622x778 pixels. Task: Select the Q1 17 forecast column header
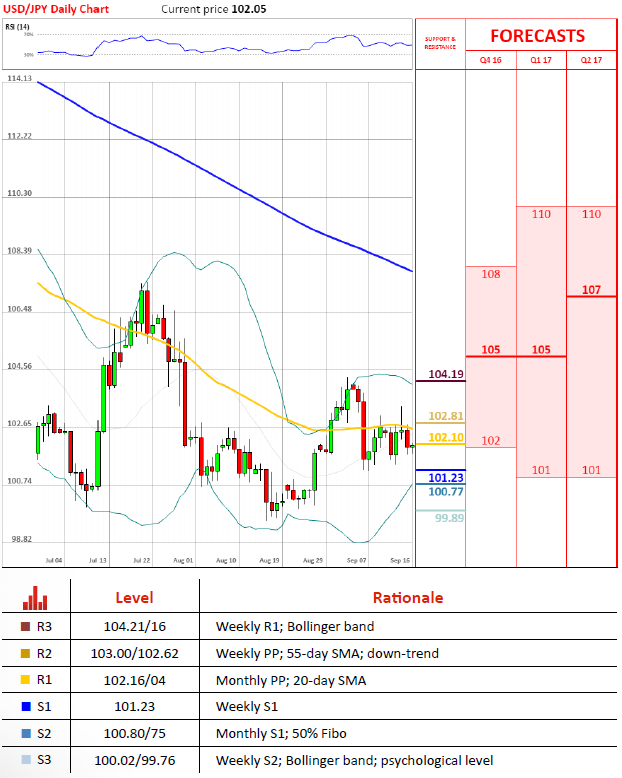click(x=541, y=60)
